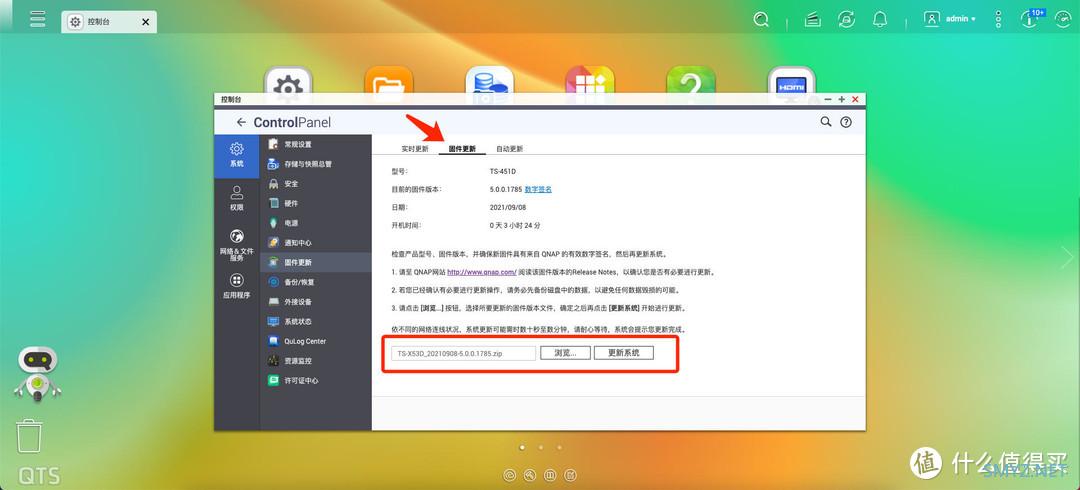Open the external devices sync icon

847,20
